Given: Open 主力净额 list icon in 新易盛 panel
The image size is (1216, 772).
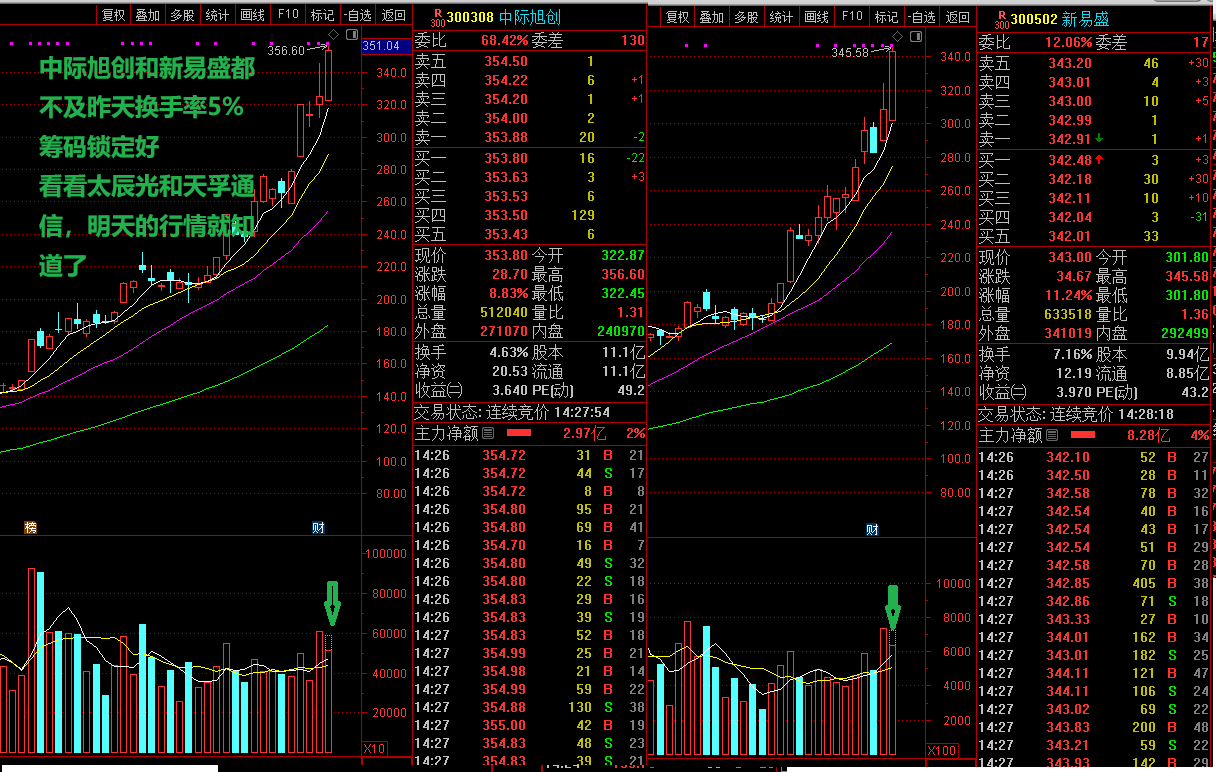Looking at the screenshot, I should coord(1050,435).
